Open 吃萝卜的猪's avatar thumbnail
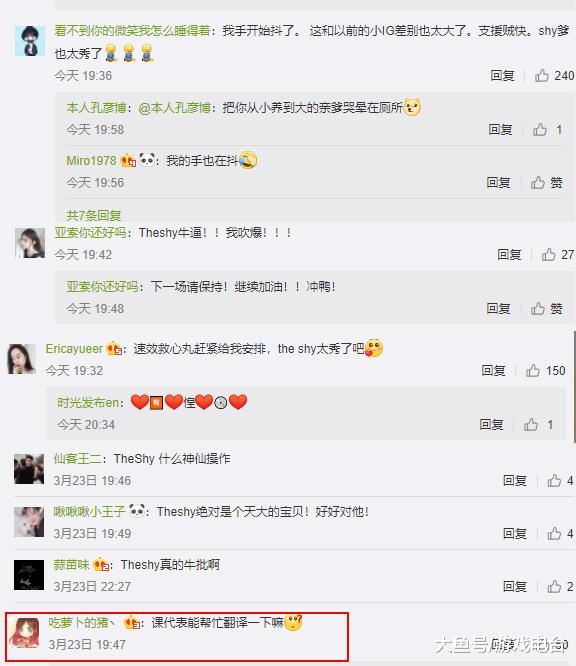This screenshot has height=666, width=576. (24, 633)
